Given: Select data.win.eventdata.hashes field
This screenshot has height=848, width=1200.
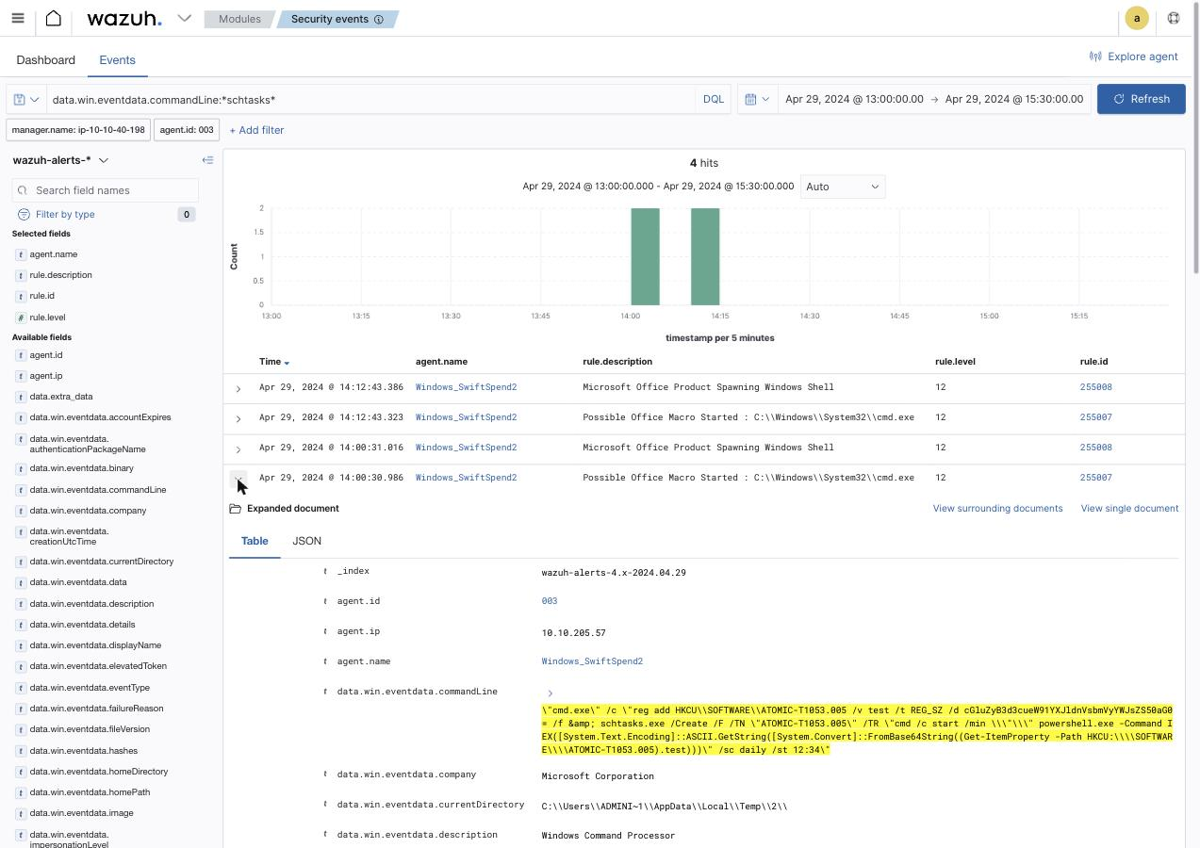Looking at the screenshot, I should tap(83, 751).
